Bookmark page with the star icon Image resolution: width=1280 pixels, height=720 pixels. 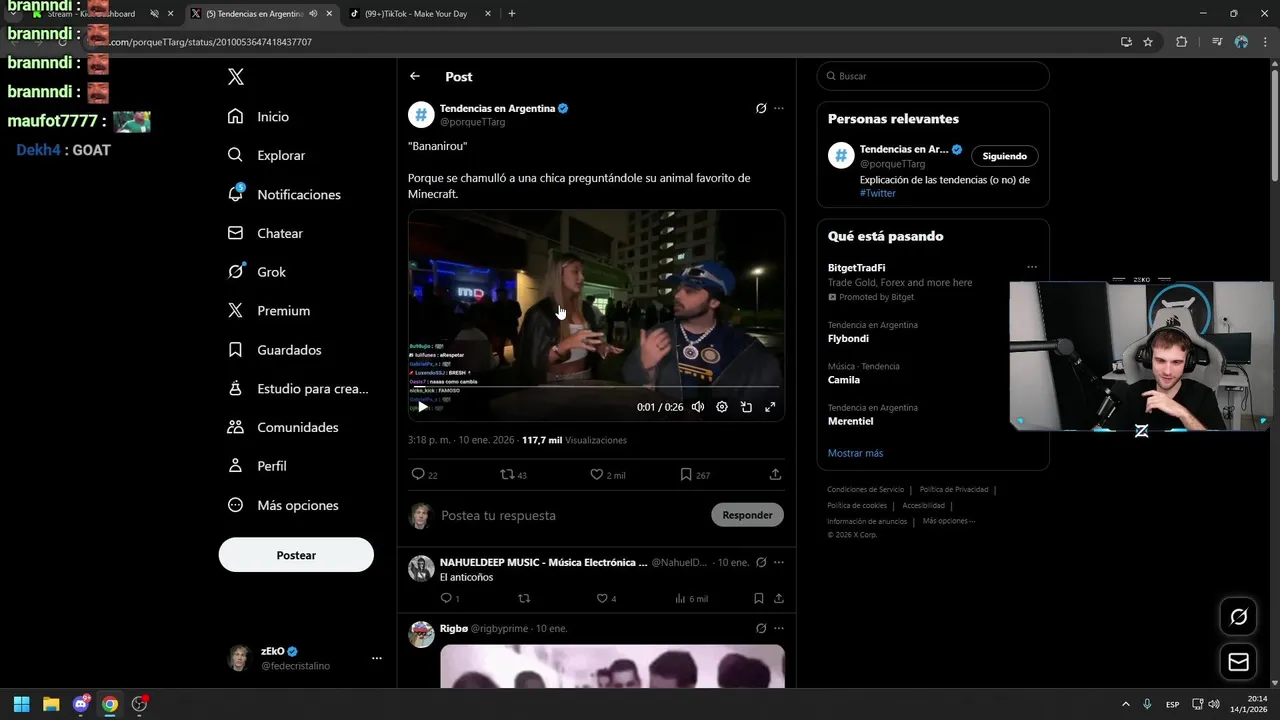[1148, 42]
